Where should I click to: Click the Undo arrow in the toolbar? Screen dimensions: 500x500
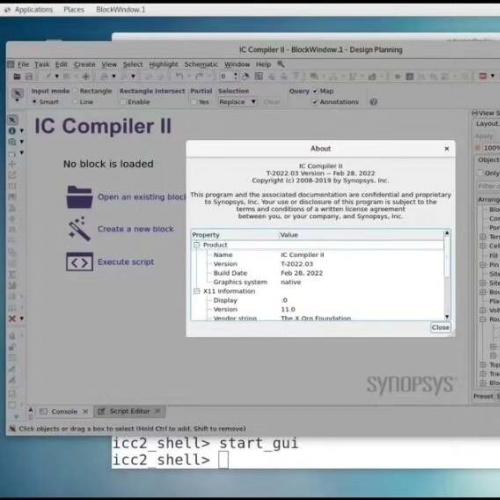(179, 76)
